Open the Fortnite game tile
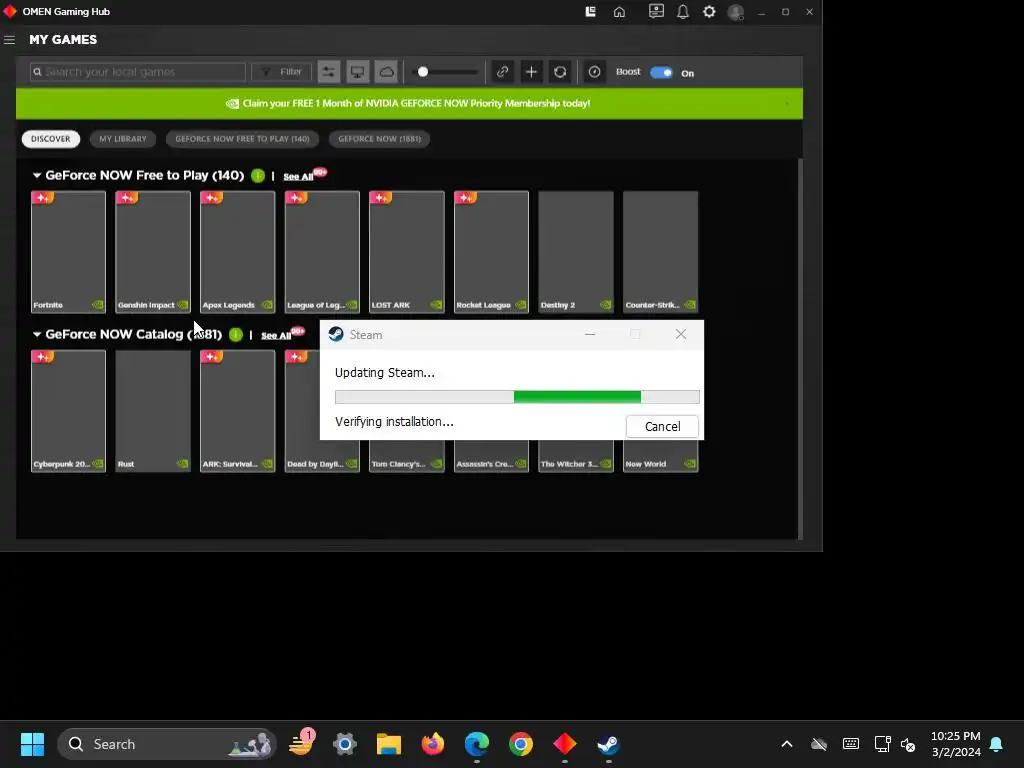 [x=68, y=252]
